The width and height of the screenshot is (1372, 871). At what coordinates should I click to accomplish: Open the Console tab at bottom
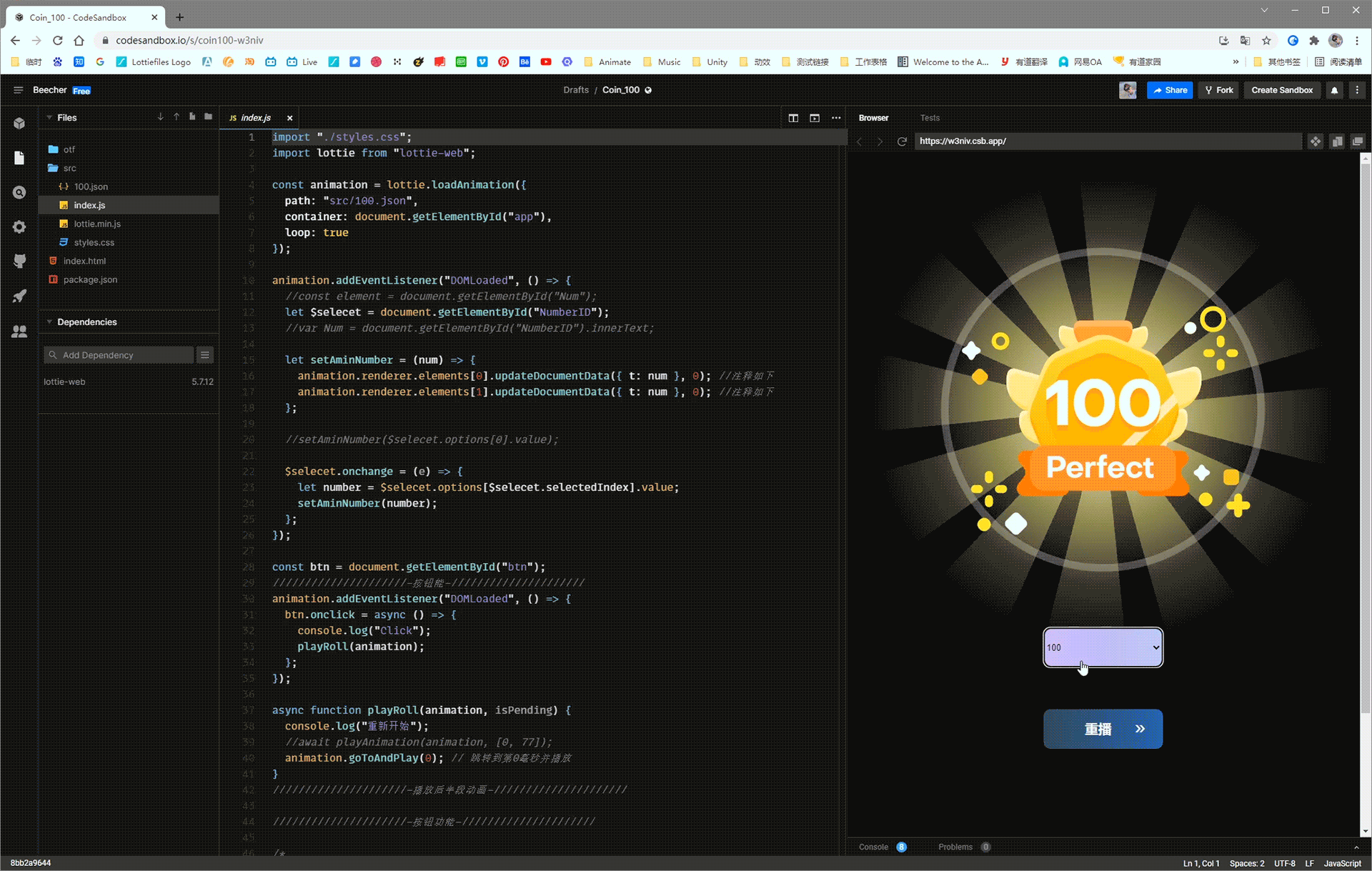tap(873, 847)
